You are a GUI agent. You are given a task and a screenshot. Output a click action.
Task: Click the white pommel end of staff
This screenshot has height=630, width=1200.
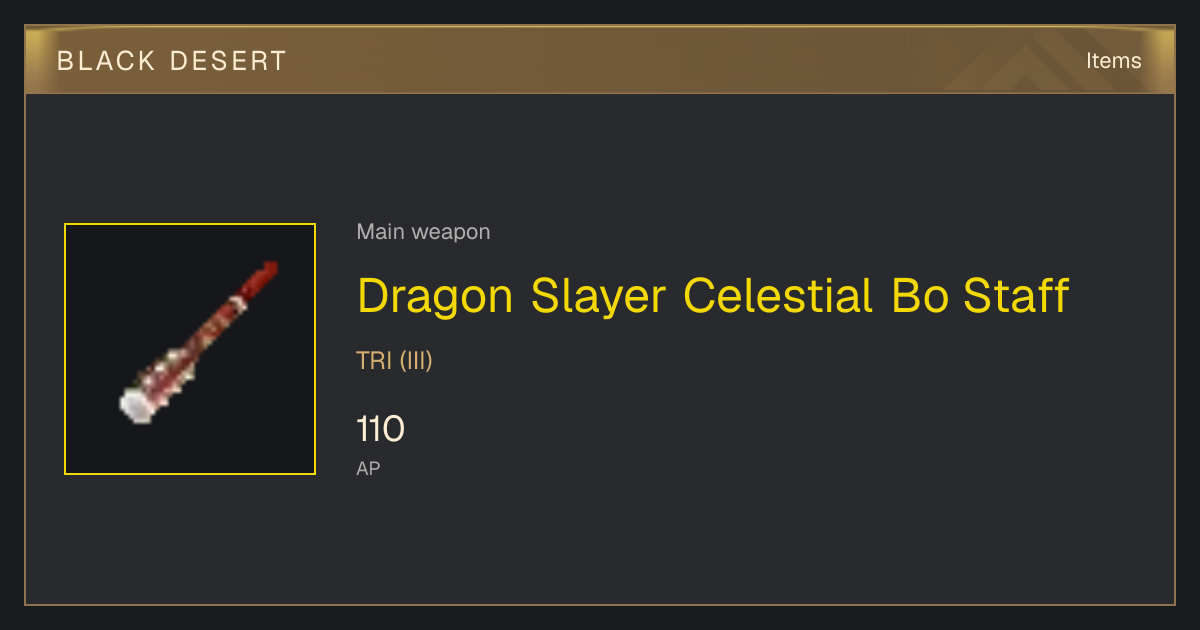[x=137, y=405]
